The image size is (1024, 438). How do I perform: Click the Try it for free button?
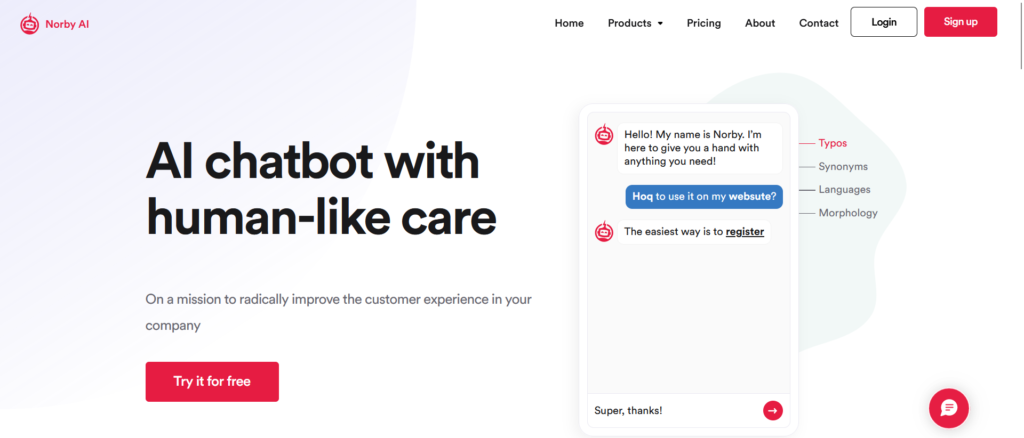tap(212, 381)
